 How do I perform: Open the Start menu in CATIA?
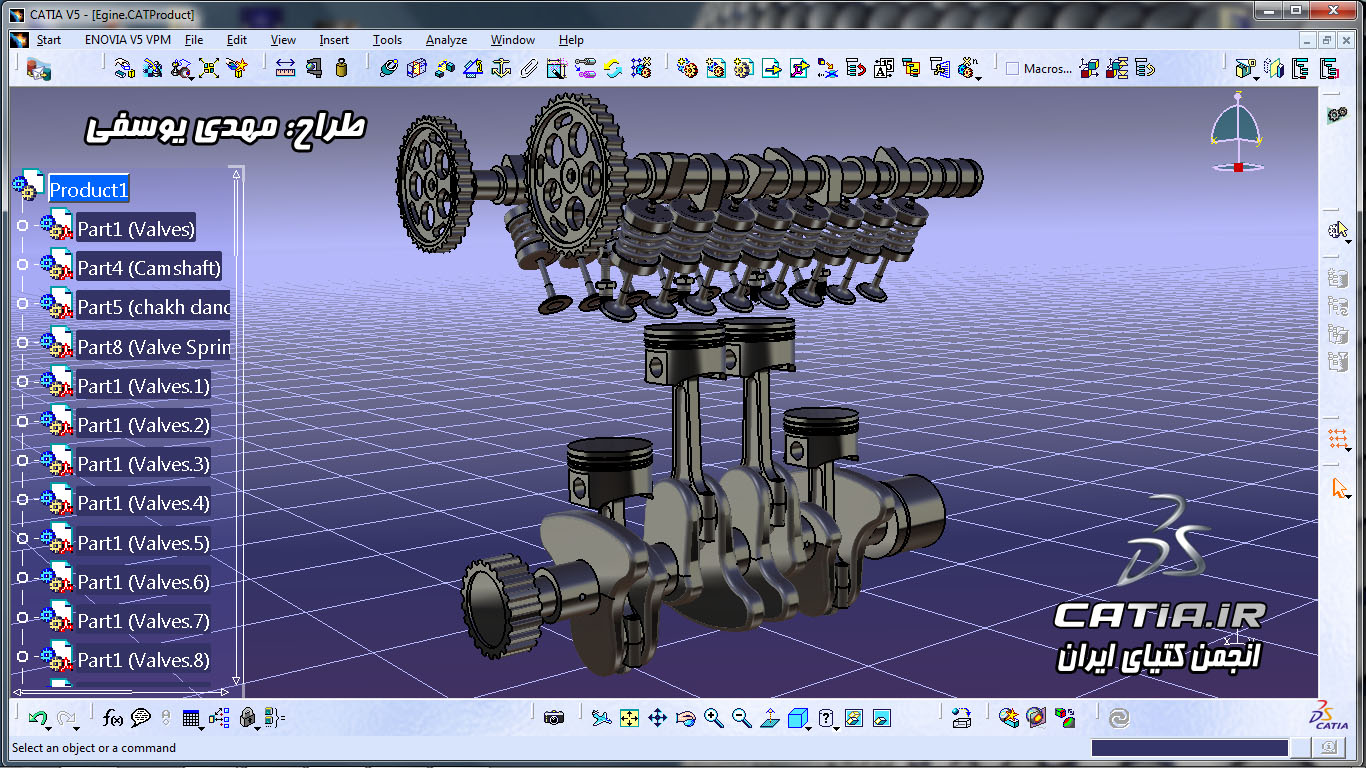49,40
